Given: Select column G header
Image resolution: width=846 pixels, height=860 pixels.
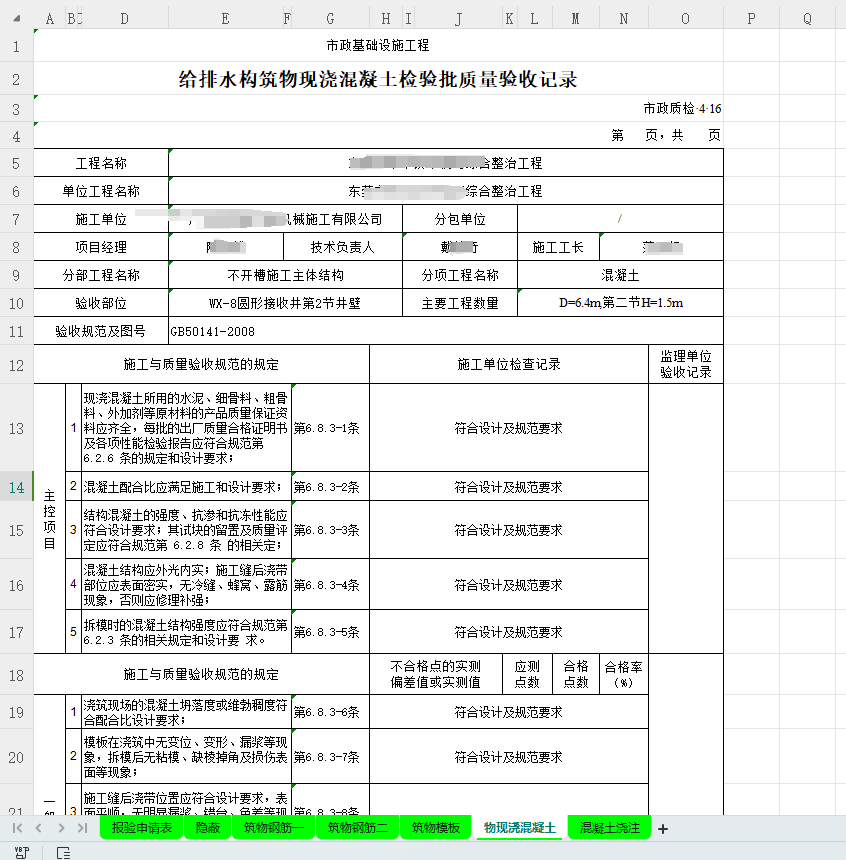Looking at the screenshot, I should [x=330, y=19].
